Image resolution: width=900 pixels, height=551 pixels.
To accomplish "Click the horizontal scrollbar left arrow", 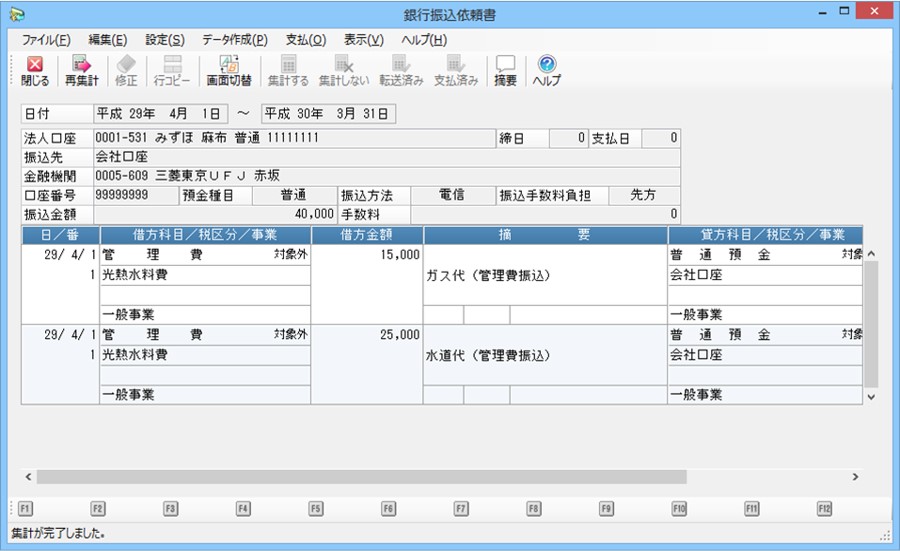I will 28,477.
